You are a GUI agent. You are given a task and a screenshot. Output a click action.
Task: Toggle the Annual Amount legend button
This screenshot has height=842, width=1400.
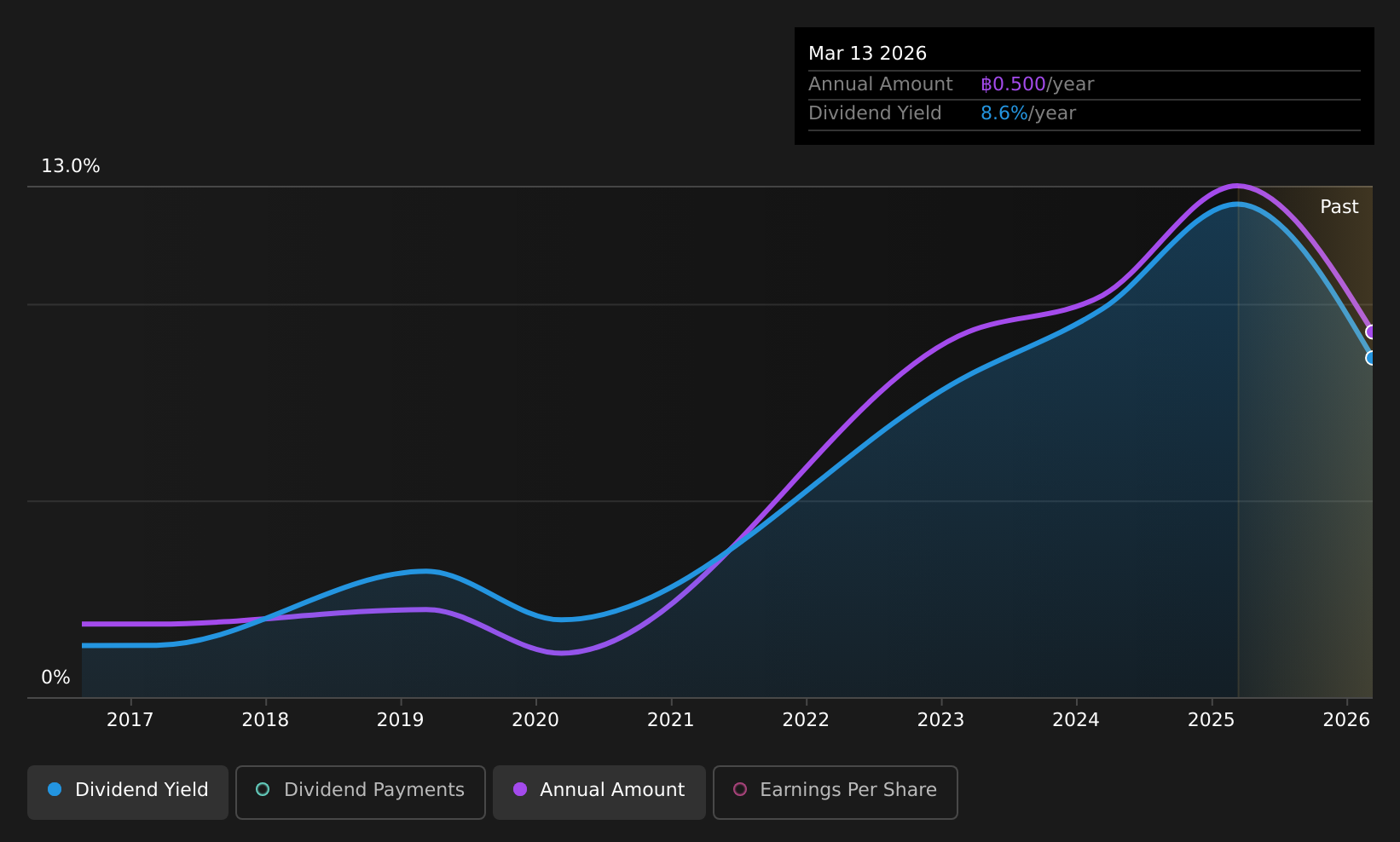(599, 792)
